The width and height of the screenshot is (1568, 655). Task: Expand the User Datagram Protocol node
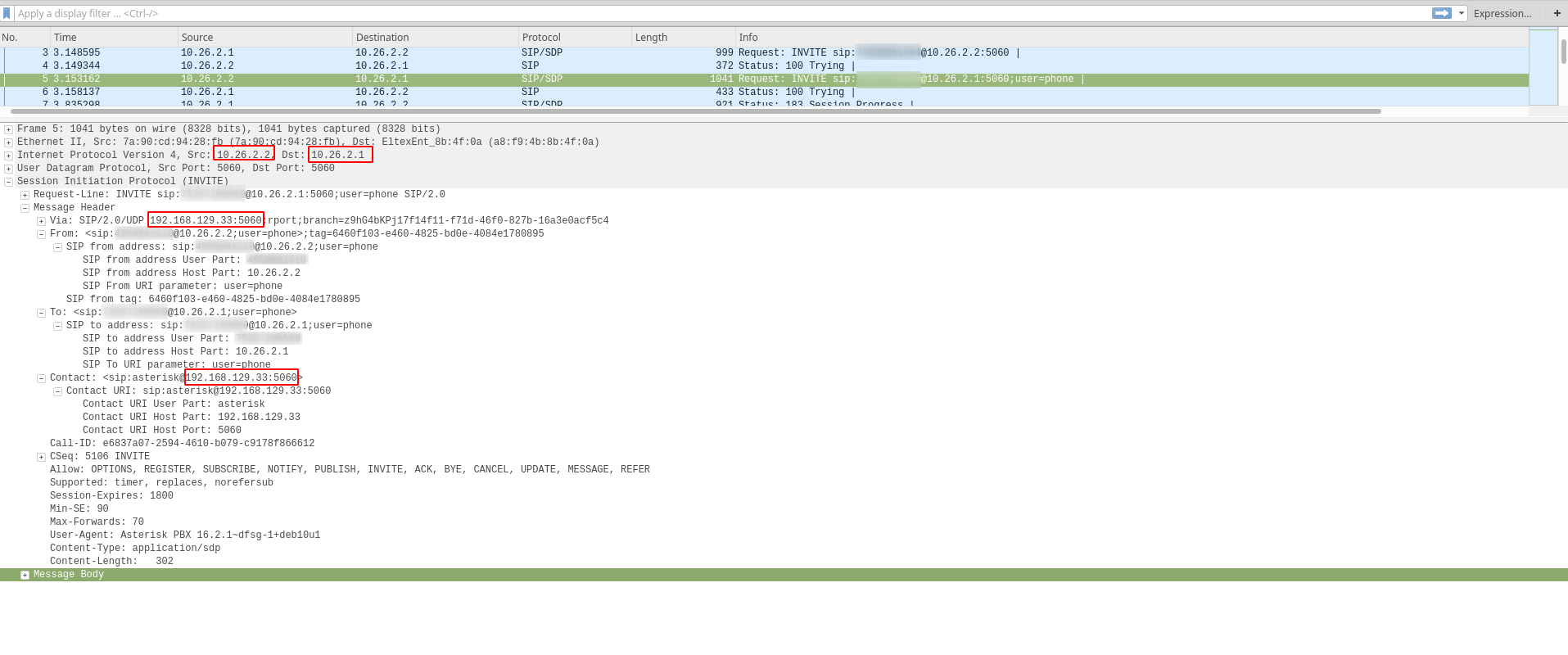tap(8, 169)
